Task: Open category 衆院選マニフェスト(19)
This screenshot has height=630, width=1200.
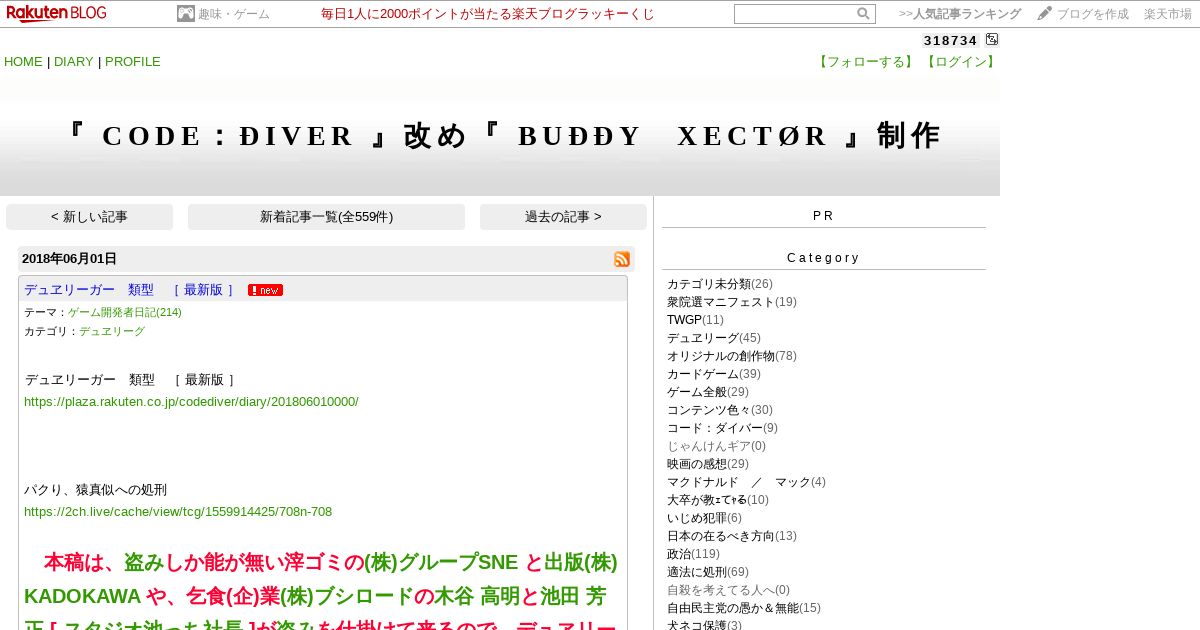Action: coord(732,302)
